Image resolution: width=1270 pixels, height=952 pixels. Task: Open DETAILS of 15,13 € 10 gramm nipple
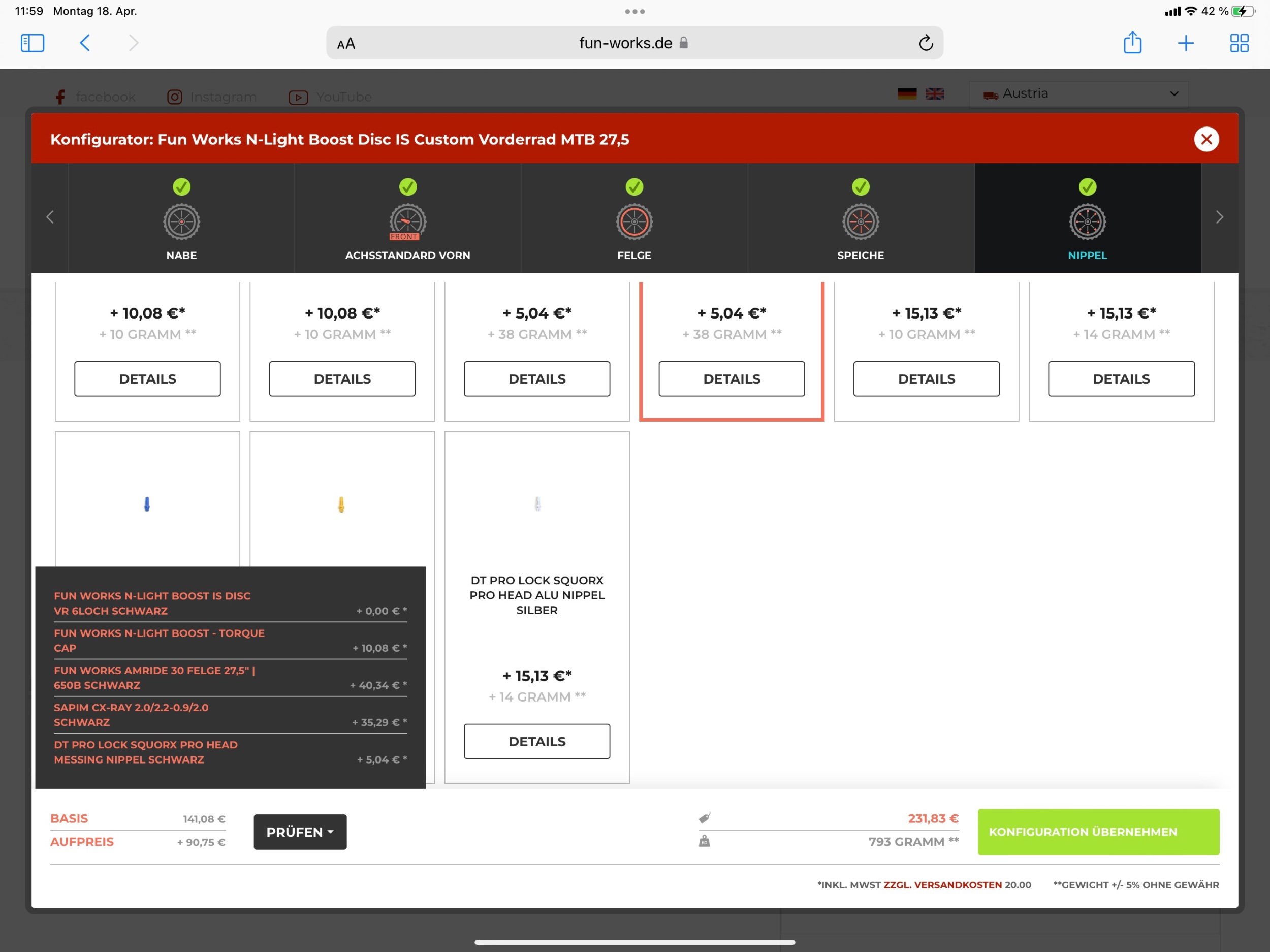tap(926, 378)
